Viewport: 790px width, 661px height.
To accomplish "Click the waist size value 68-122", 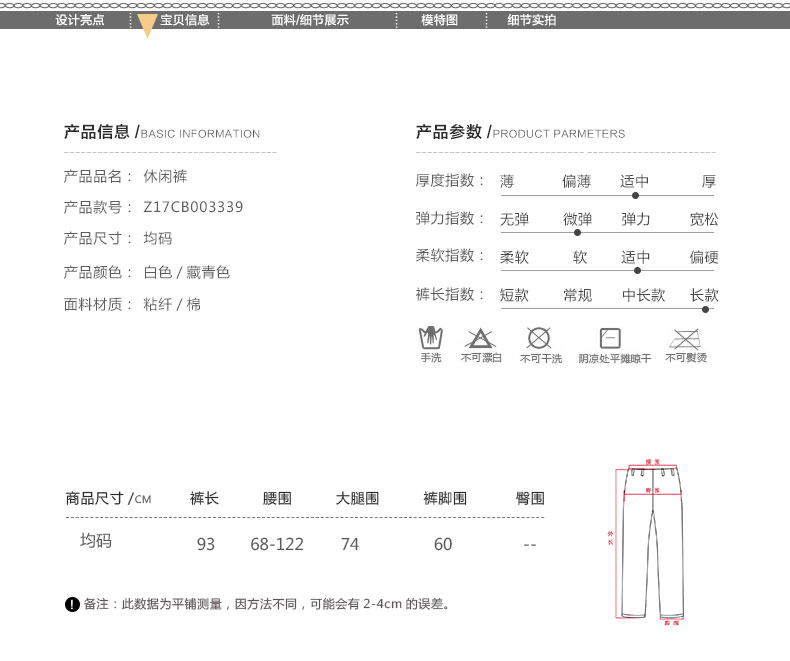I will (277, 544).
